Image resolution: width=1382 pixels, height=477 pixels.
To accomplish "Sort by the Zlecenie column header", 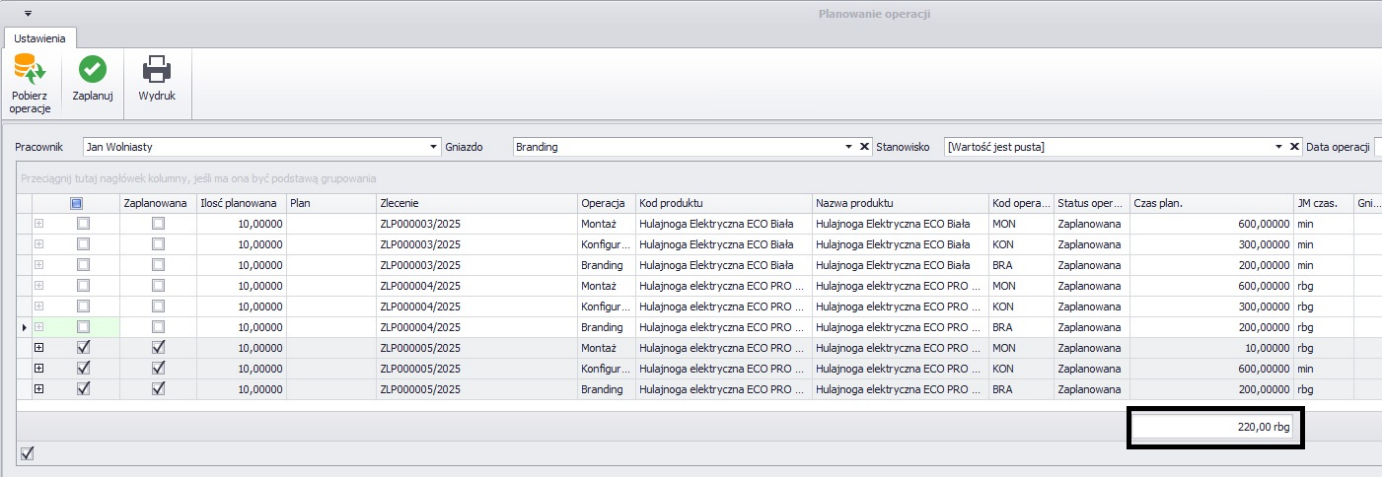I will click(476, 203).
